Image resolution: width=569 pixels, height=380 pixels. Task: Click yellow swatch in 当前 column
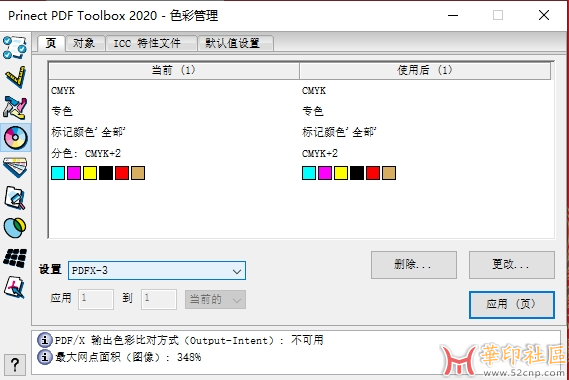click(x=90, y=173)
